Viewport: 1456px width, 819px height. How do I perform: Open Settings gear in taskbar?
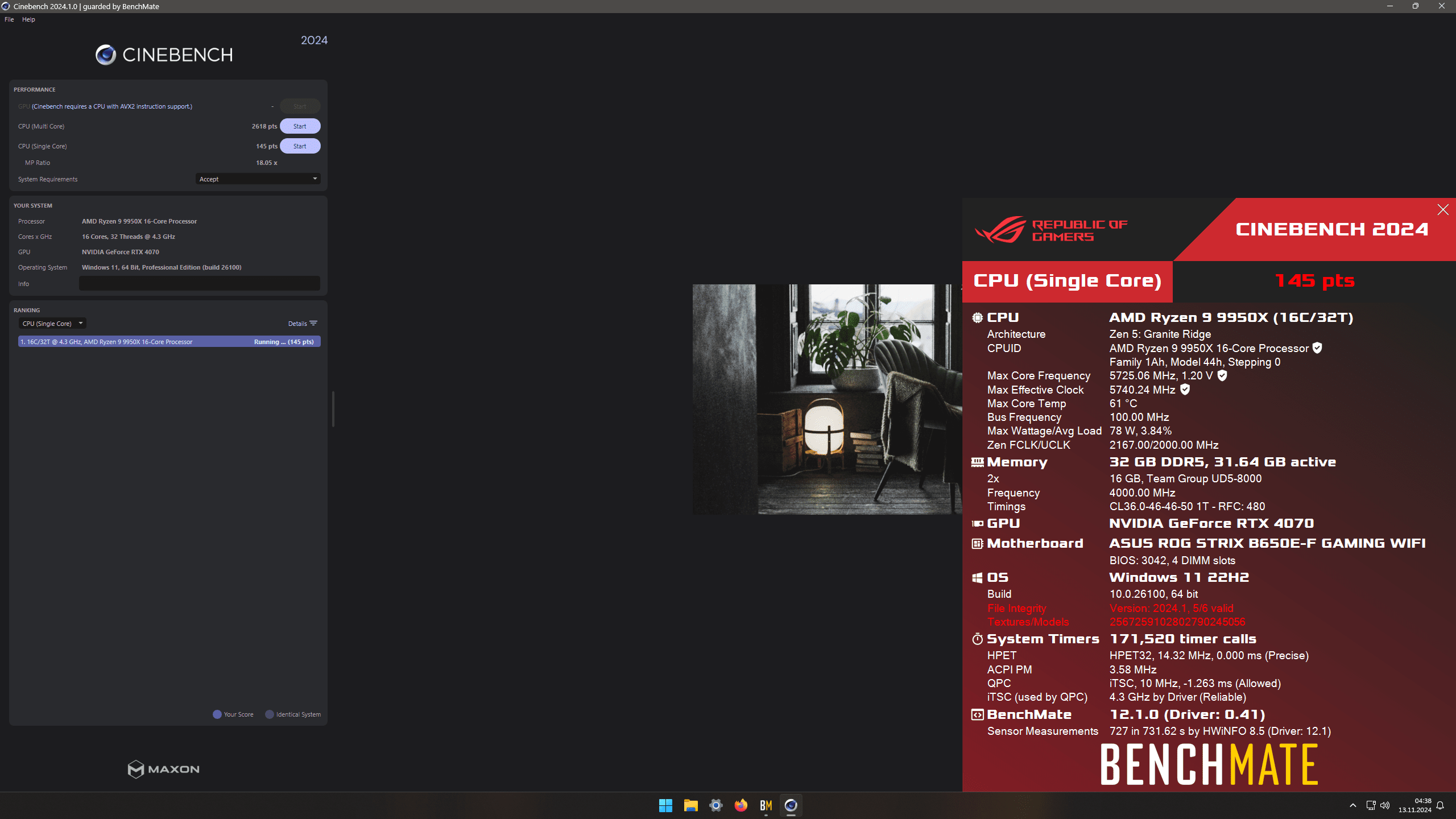pyautogui.click(x=715, y=805)
